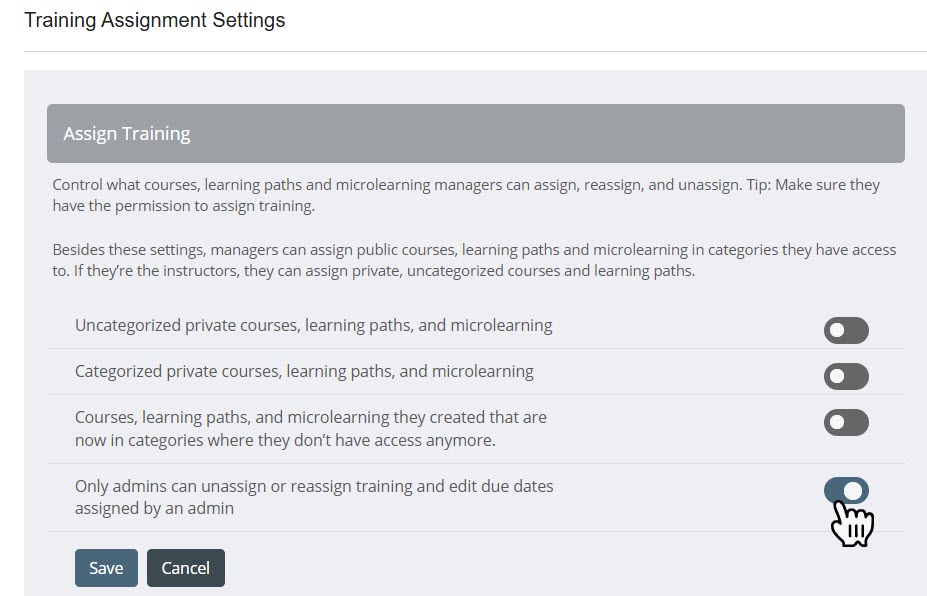Disable the admin-only unassign training toggle
The image size is (927, 596).
845,490
